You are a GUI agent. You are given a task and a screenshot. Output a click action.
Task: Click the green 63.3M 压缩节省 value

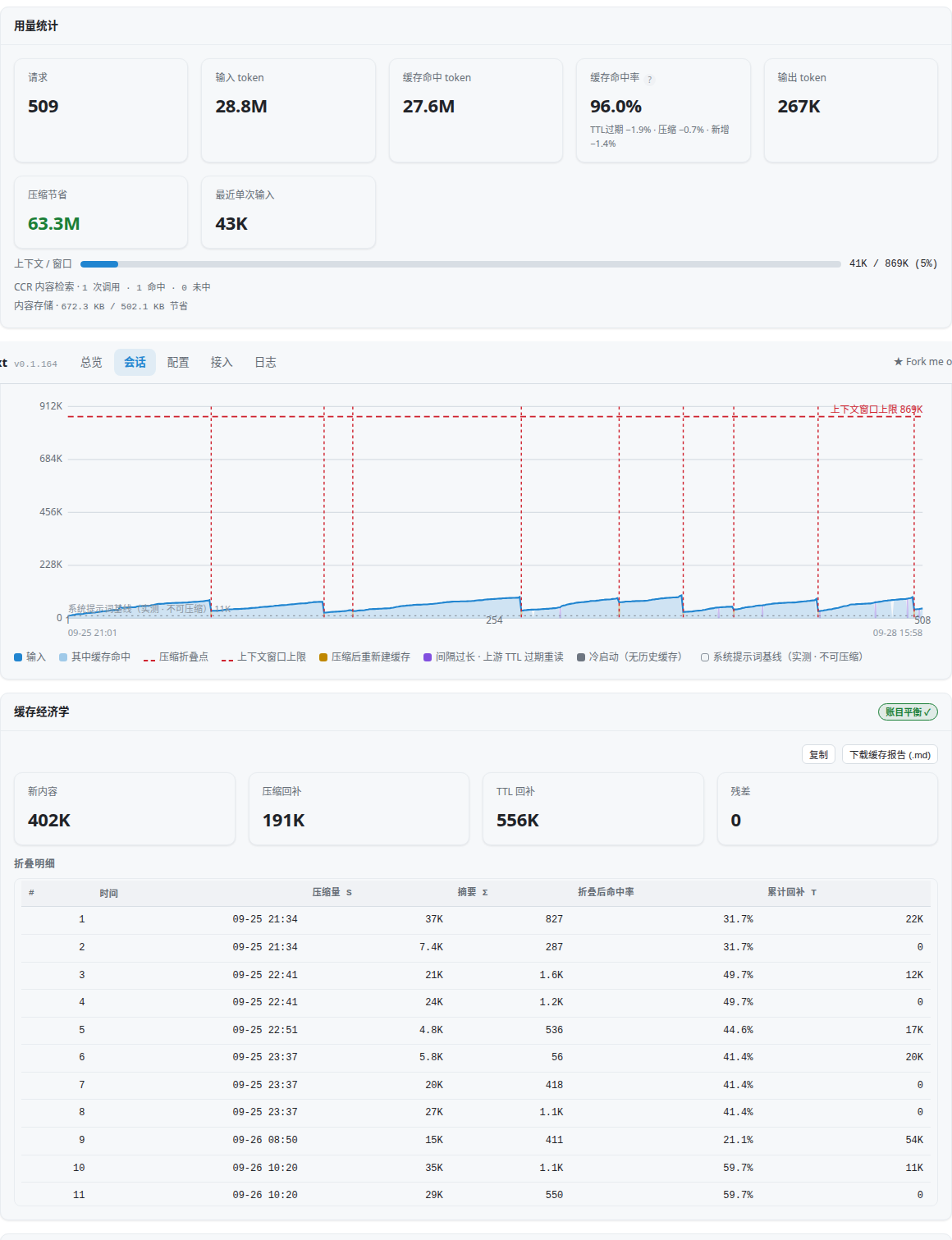click(53, 224)
